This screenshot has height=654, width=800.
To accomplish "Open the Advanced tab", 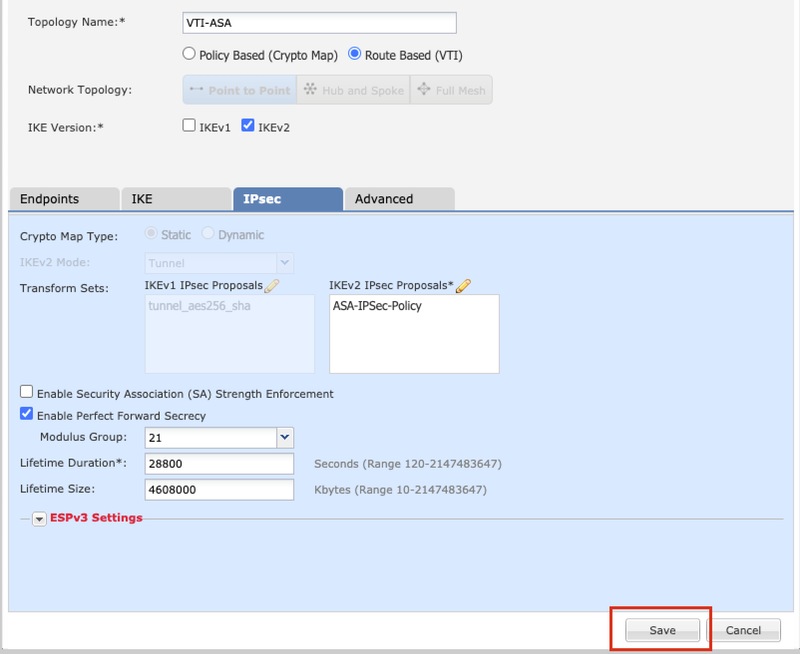I will (x=399, y=199).
